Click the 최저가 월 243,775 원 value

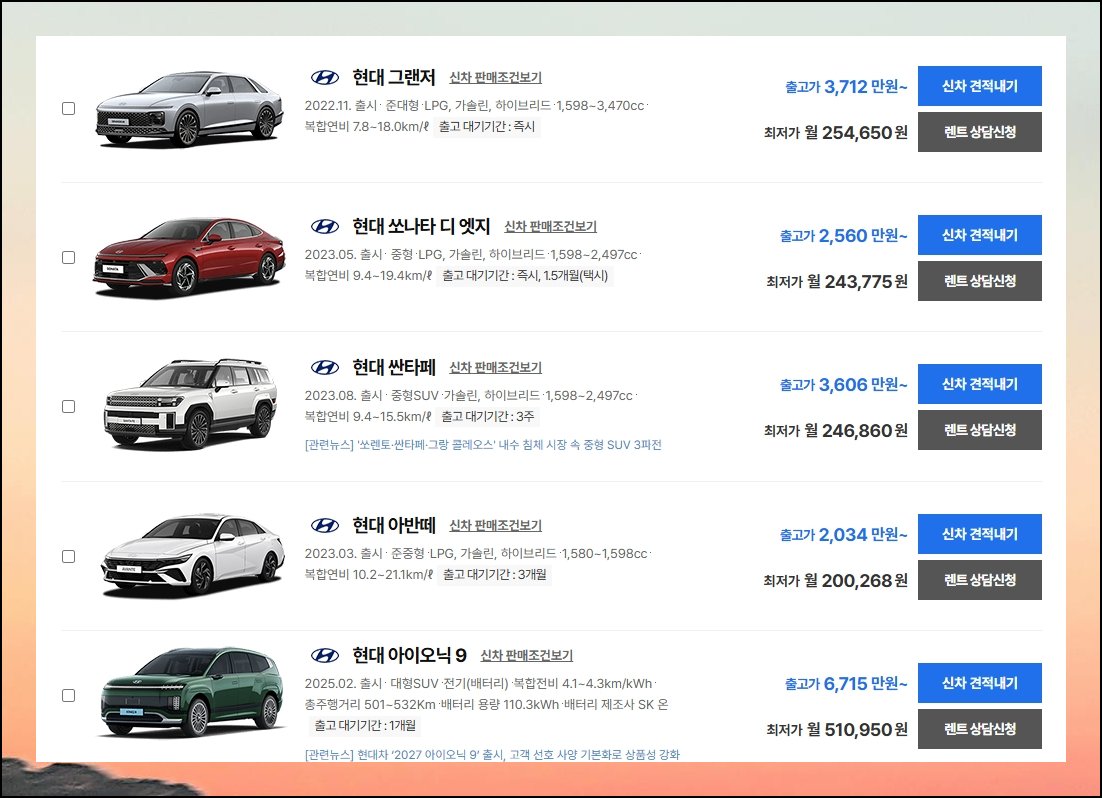(x=837, y=281)
